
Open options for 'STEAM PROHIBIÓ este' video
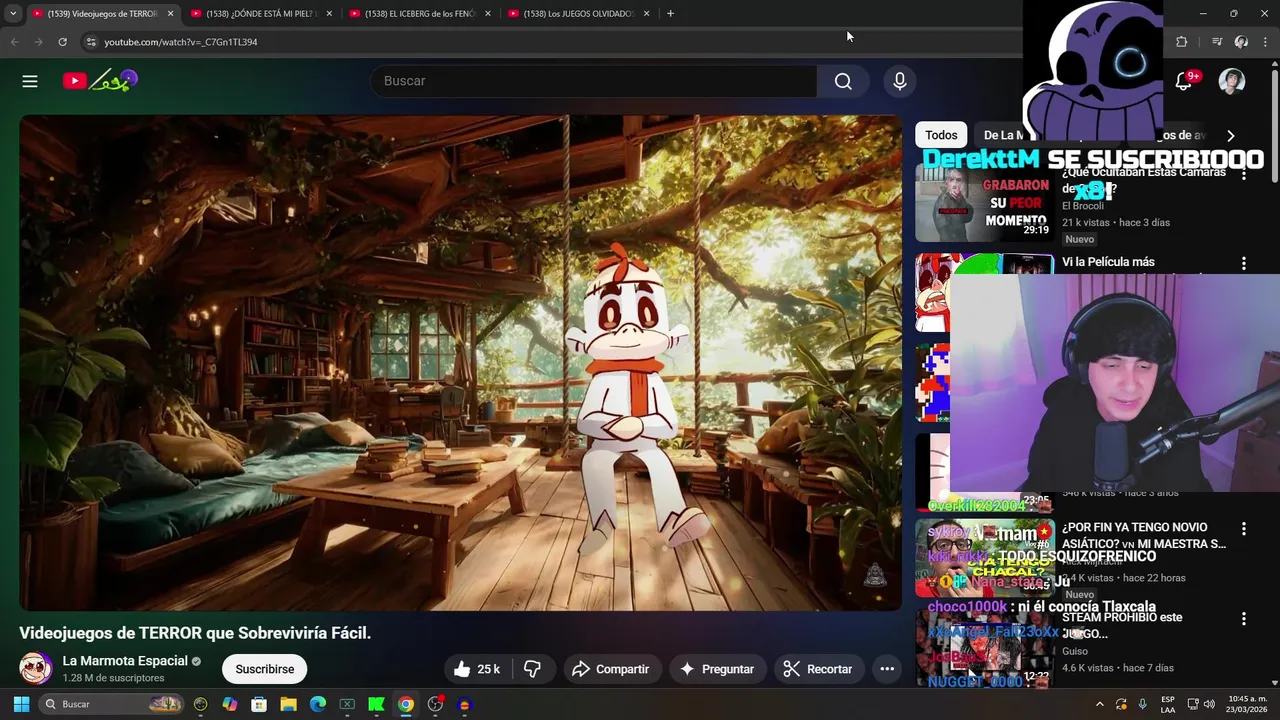coord(1244,619)
